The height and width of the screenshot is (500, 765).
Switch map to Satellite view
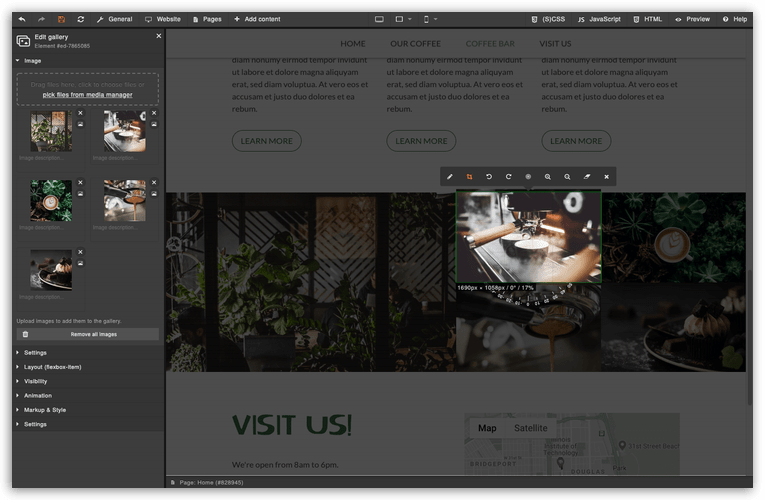coord(530,428)
